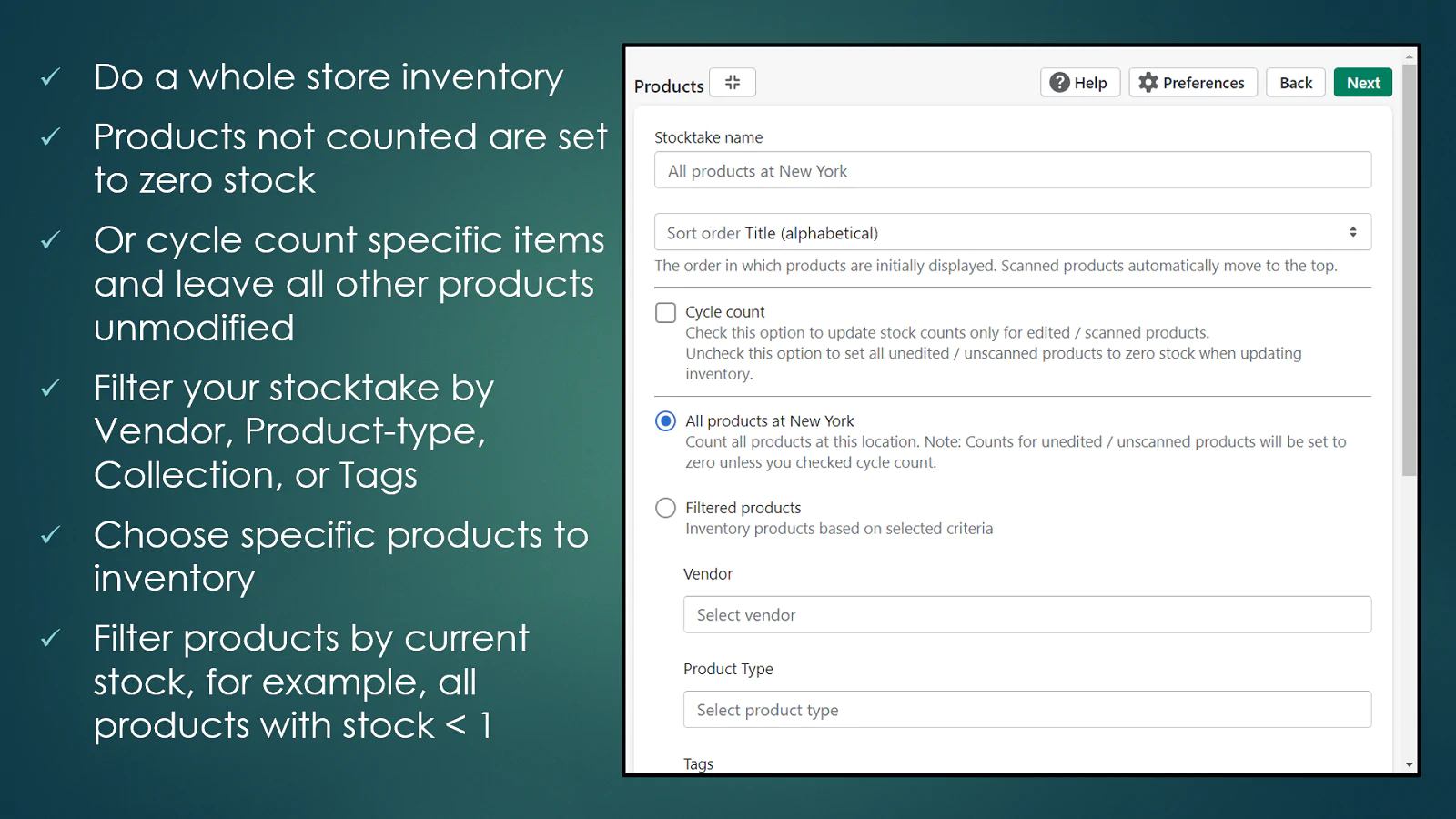Expand the 'Select vendor' field
Viewport: 1456px width, 819px height.
point(1026,615)
